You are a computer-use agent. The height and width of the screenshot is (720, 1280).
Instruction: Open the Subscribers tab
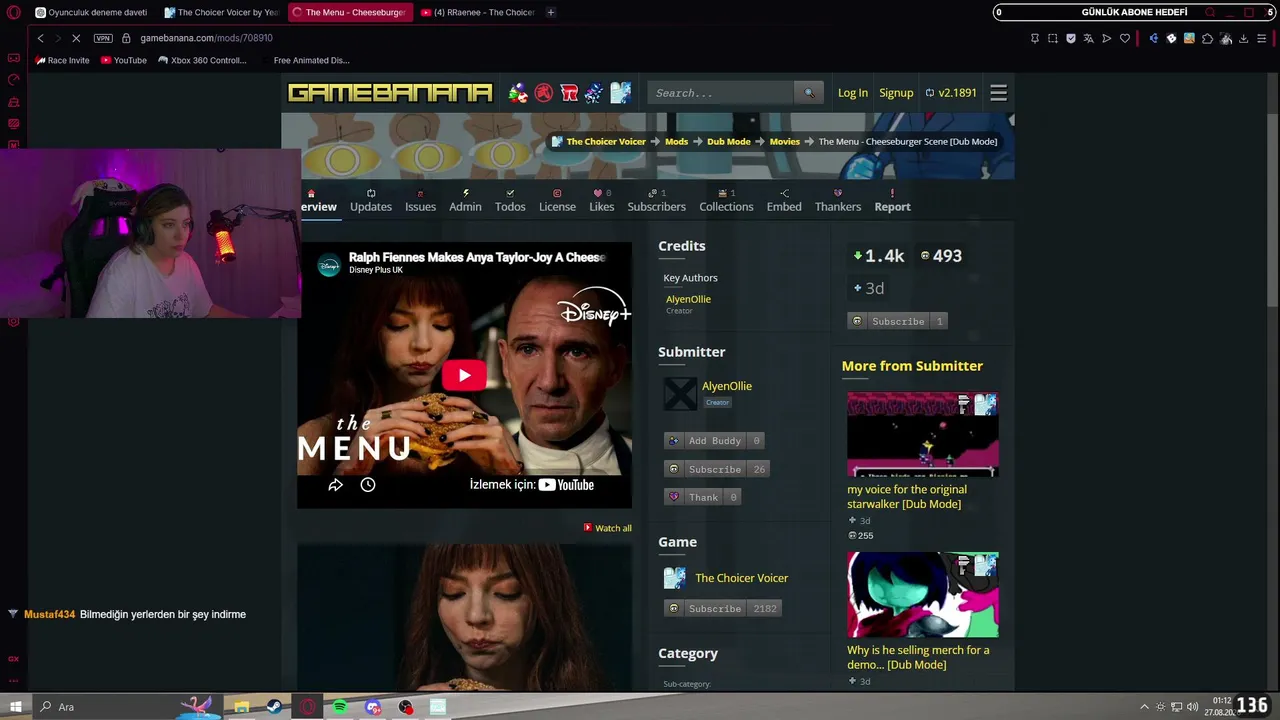click(657, 200)
